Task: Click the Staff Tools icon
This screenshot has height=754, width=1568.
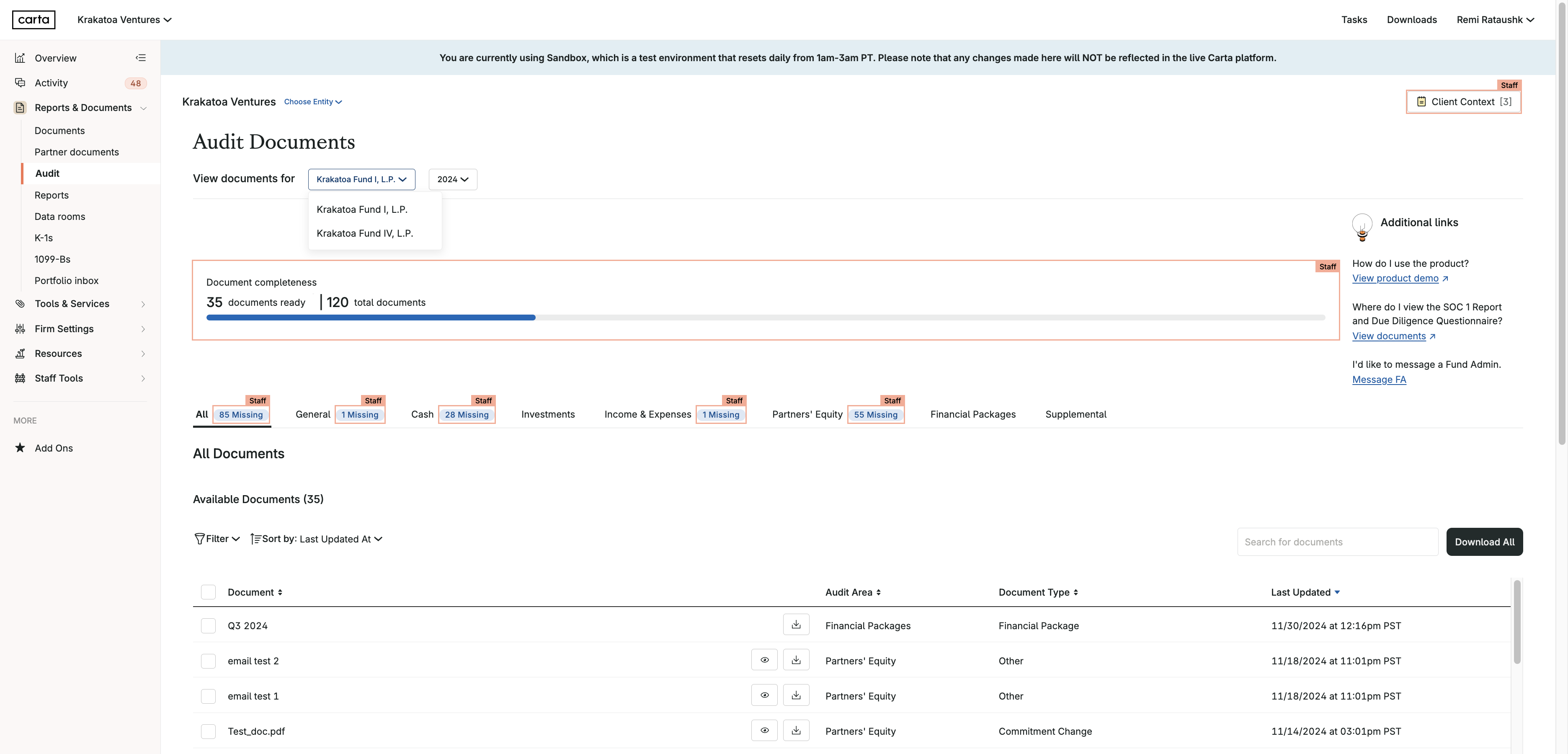Action: point(20,378)
